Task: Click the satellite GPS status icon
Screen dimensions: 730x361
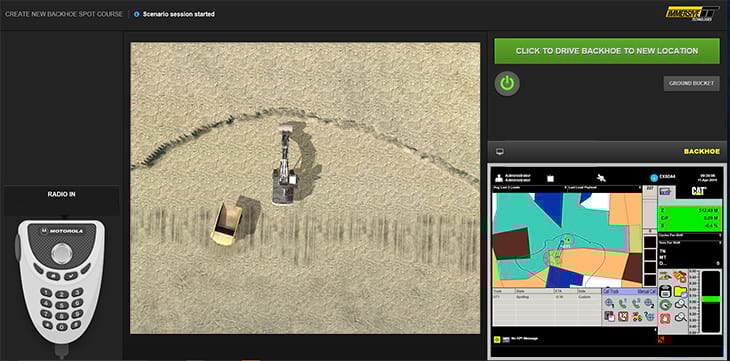Action: [x=602, y=177]
